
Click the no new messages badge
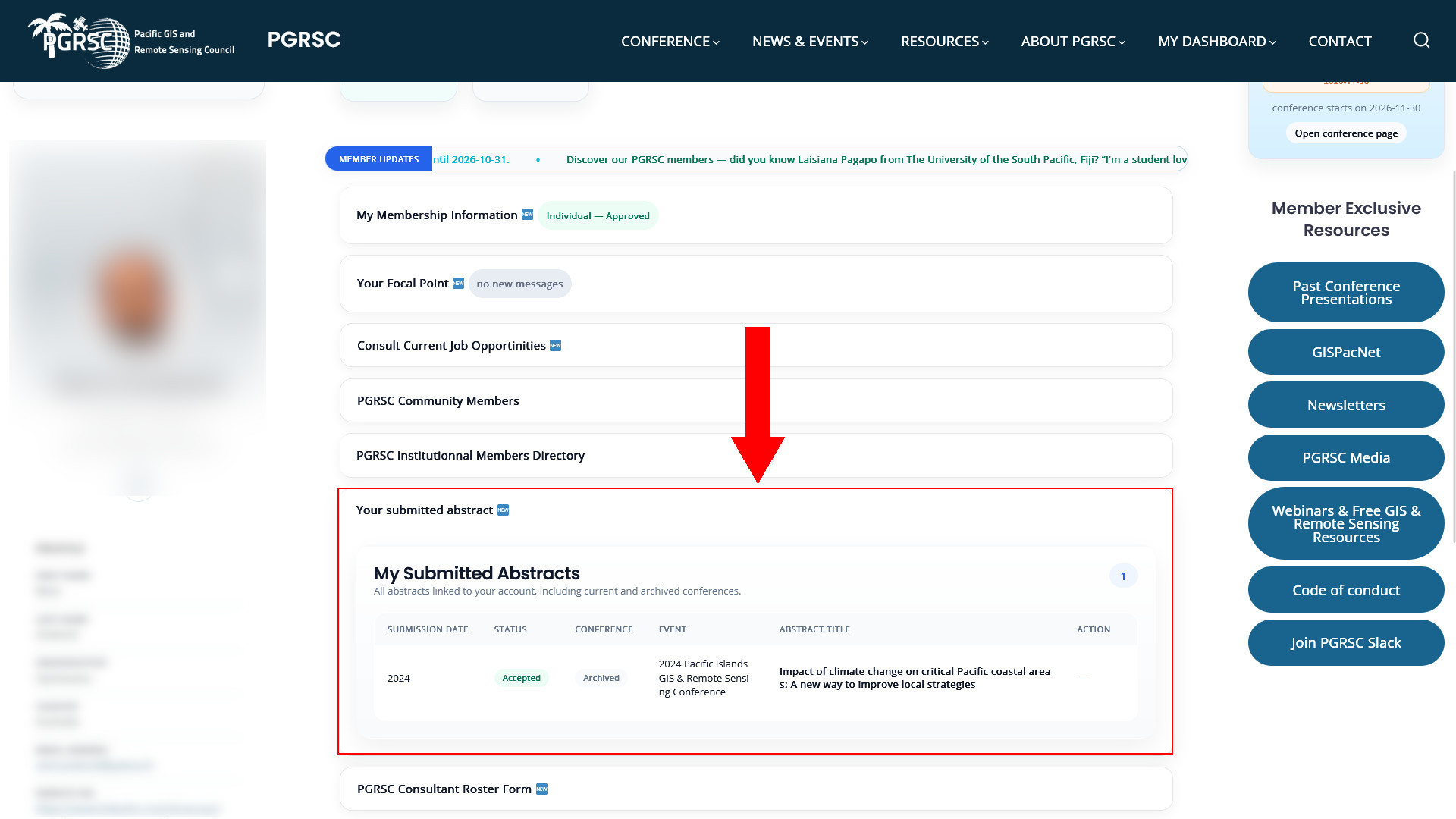[519, 284]
